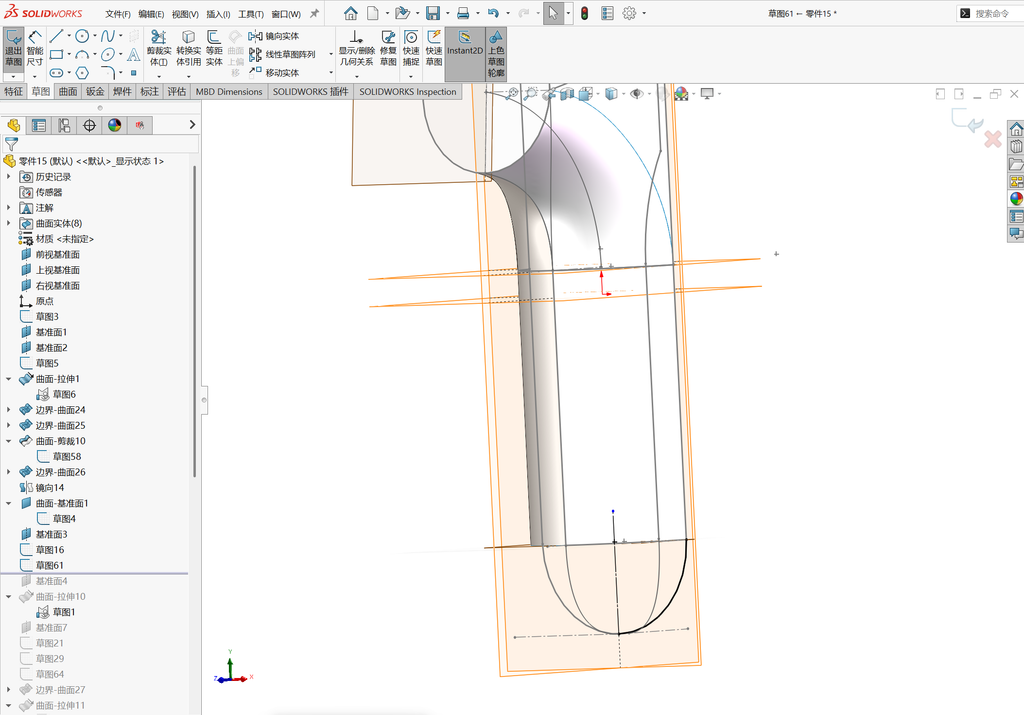Select the Corner Rectangle tool

pyautogui.click(x=56, y=54)
